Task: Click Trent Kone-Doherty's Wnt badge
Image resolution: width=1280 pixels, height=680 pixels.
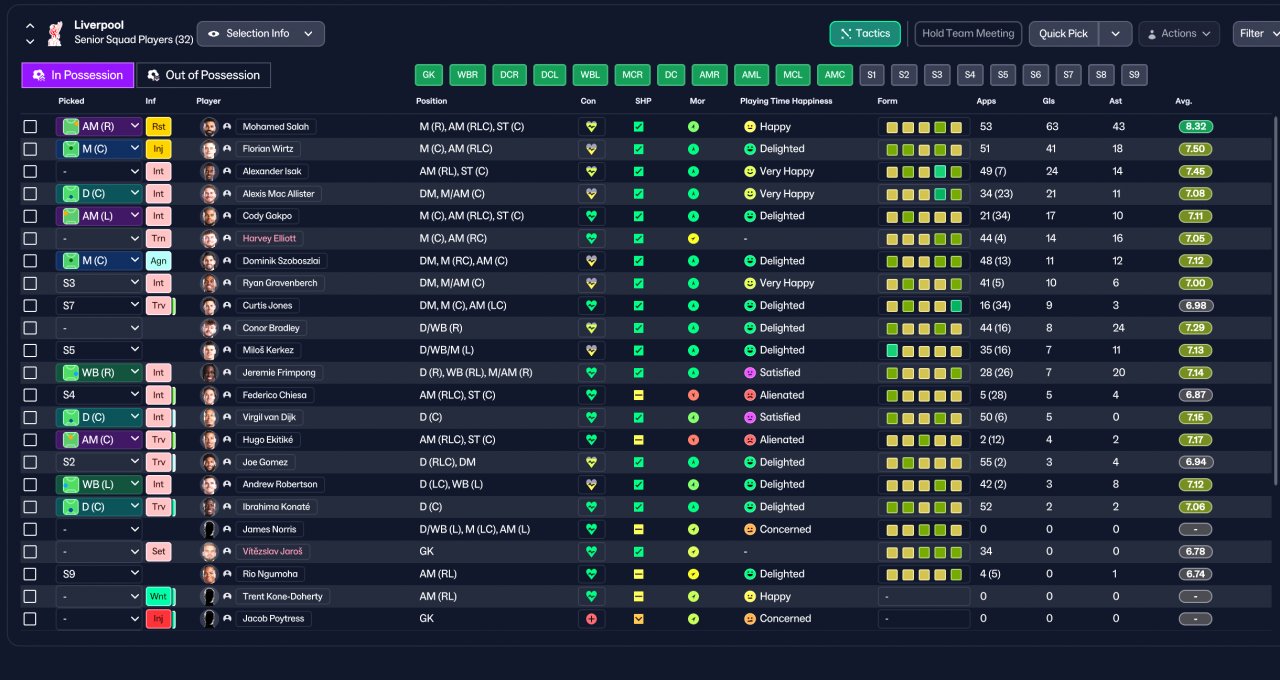Action: pos(159,597)
